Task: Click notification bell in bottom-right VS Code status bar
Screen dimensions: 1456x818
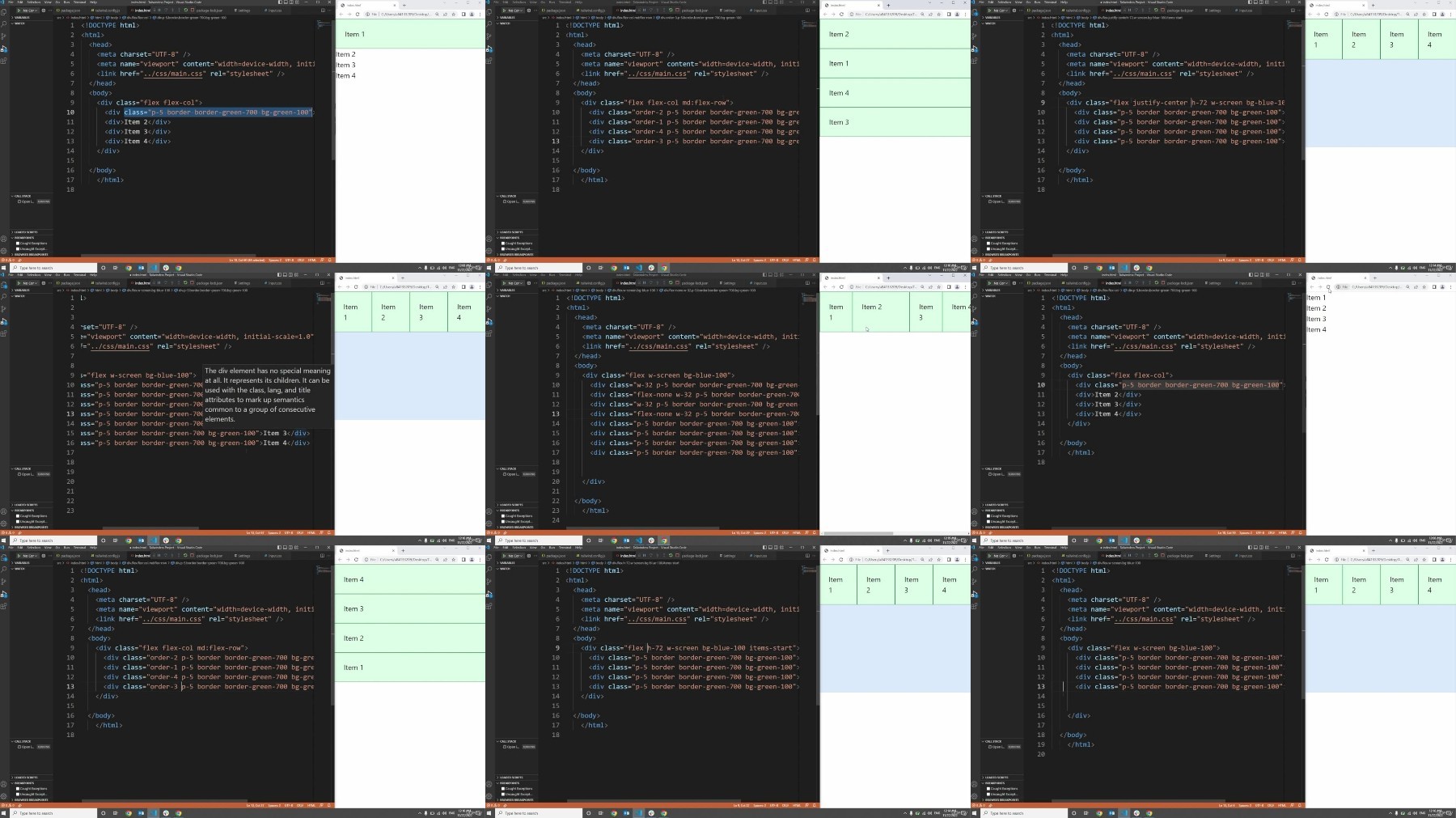Action: tap(1300, 805)
